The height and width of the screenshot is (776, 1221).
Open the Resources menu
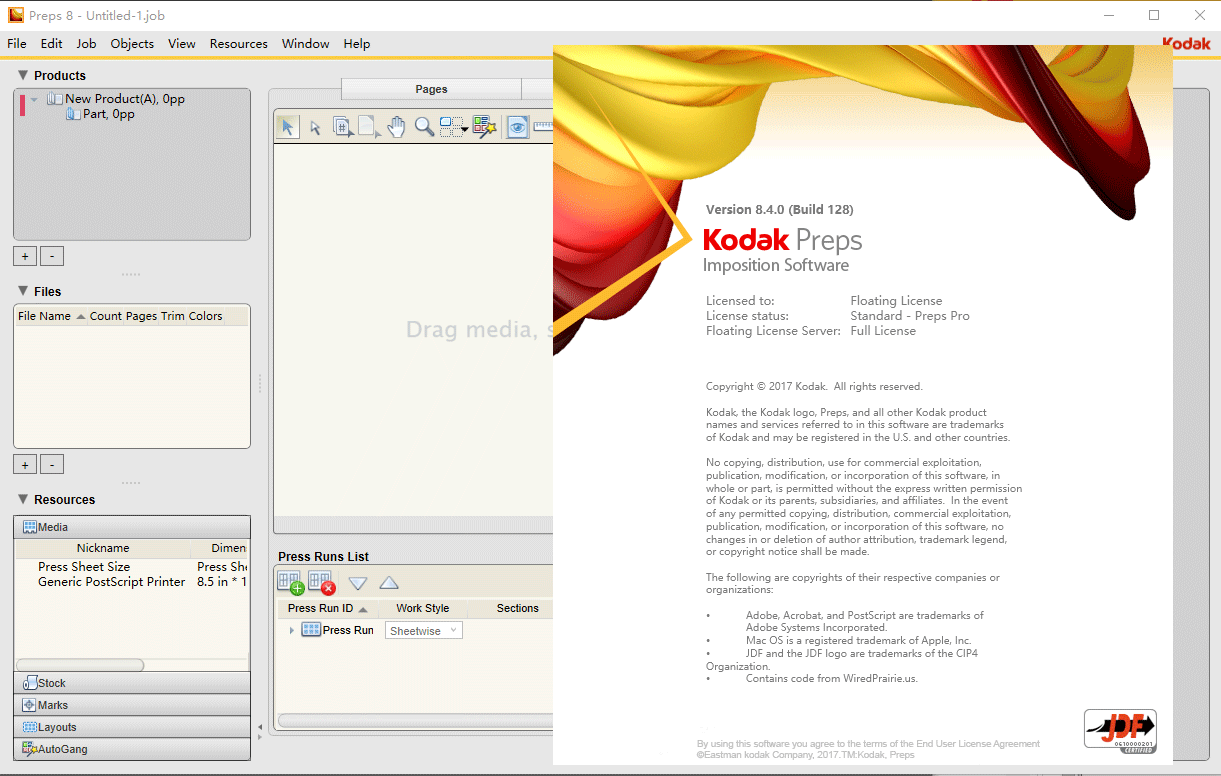pos(239,44)
